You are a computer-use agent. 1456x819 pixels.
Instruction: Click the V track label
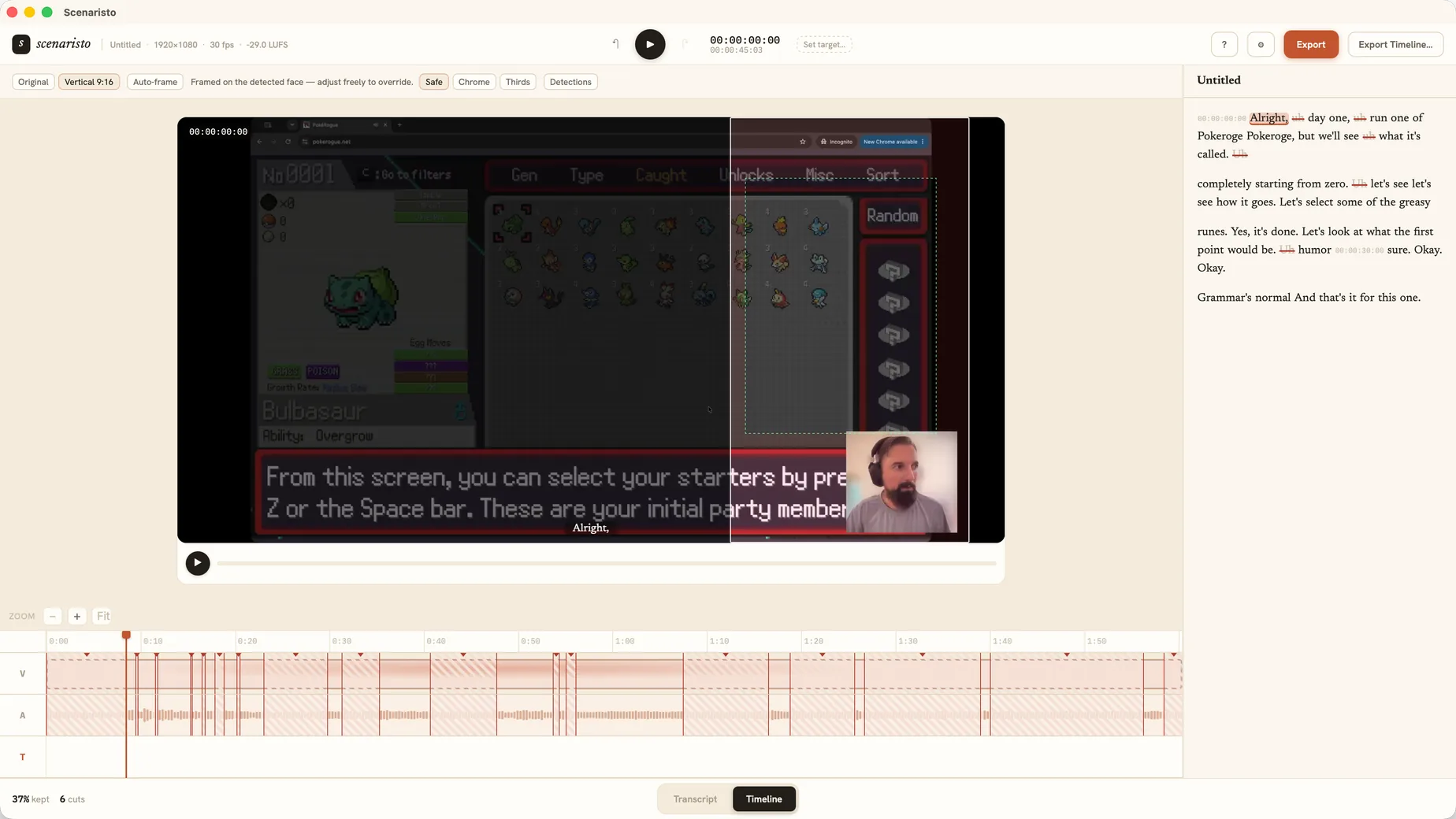[x=22, y=673]
